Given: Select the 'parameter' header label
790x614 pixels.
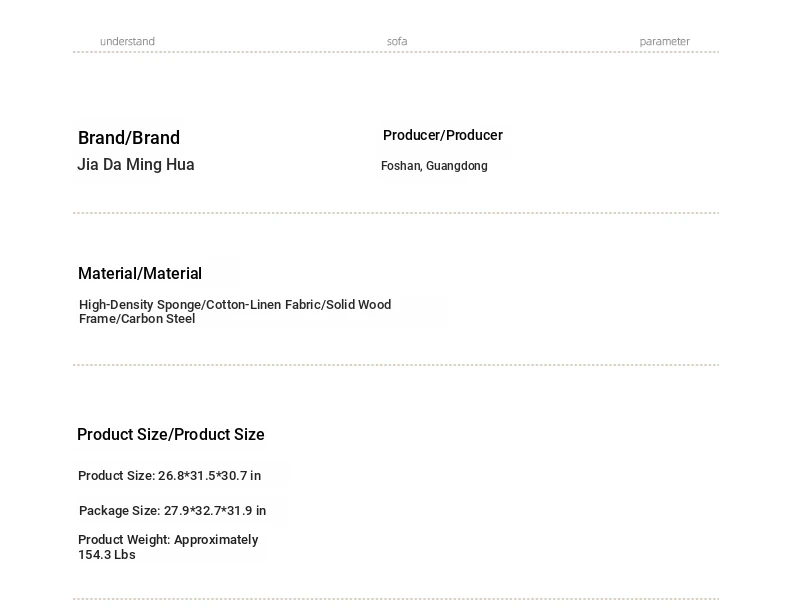Looking at the screenshot, I should [x=664, y=41].
